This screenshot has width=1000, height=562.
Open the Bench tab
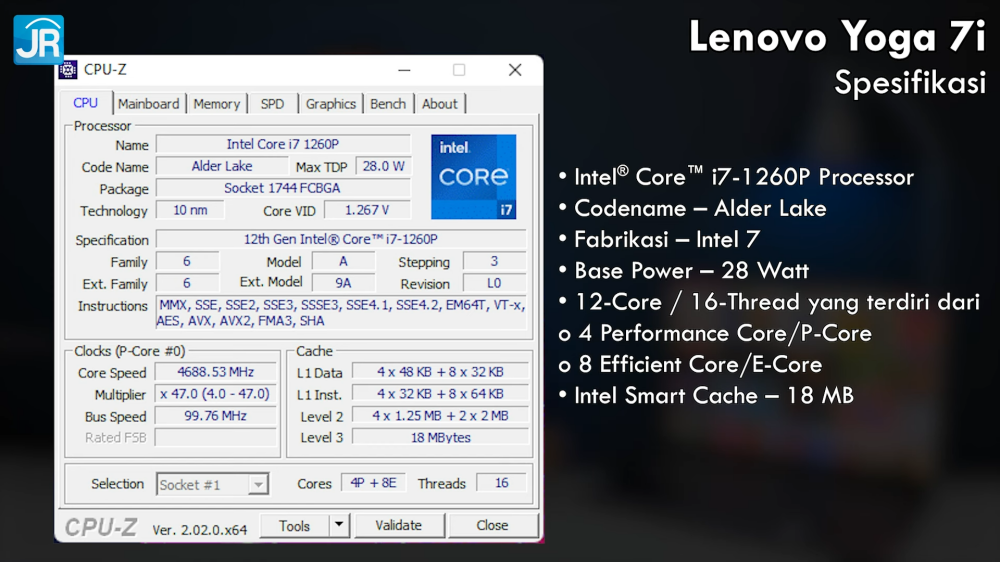click(x=388, y=104)
